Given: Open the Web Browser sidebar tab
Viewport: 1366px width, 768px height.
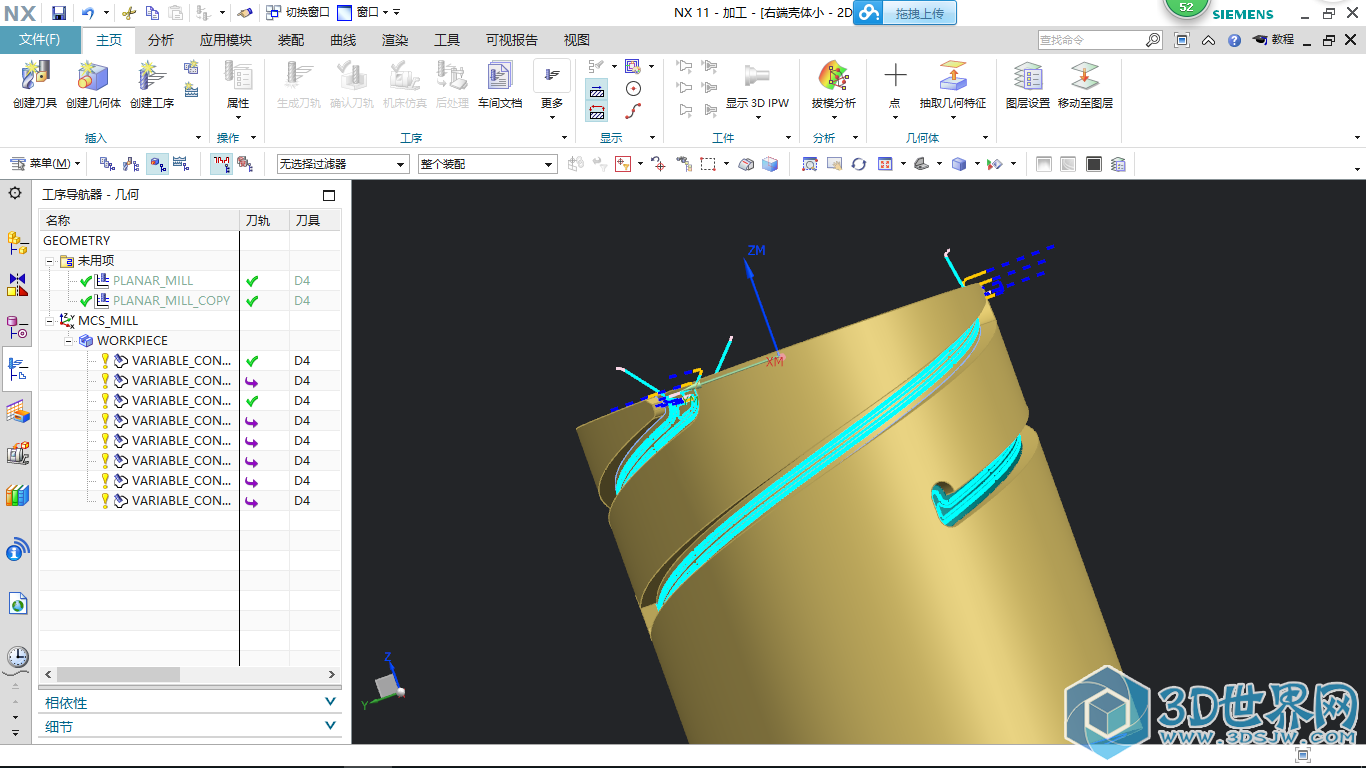Looking at the screenshot, I should 17,603.
